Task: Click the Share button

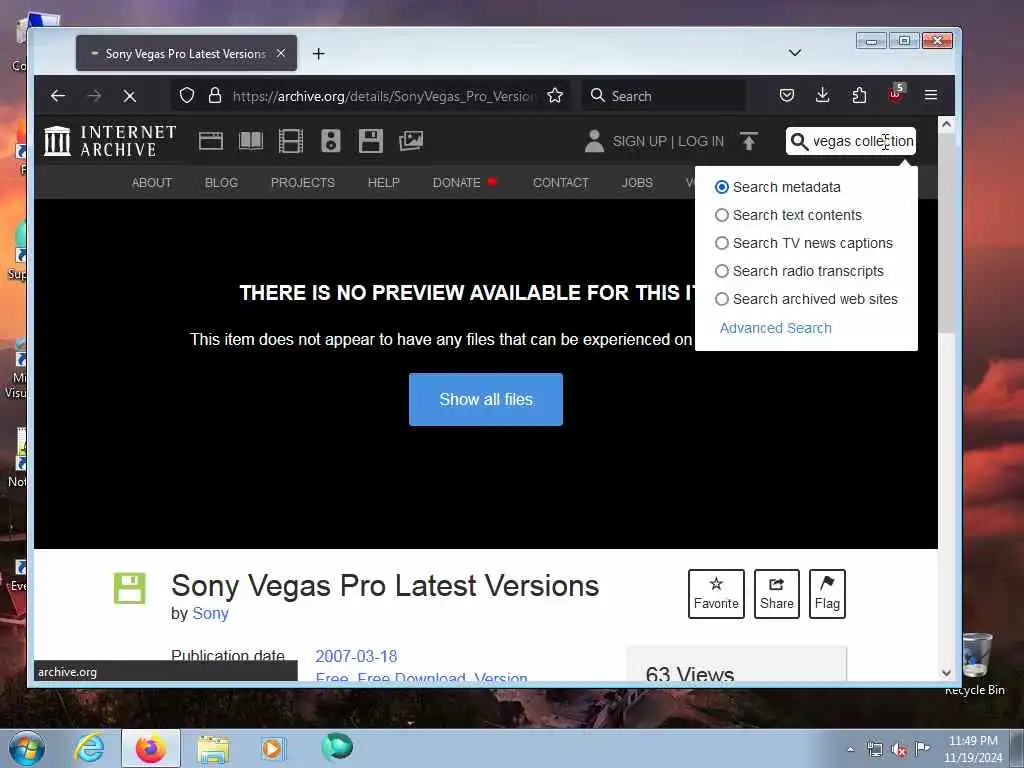Action: (776, 594)
